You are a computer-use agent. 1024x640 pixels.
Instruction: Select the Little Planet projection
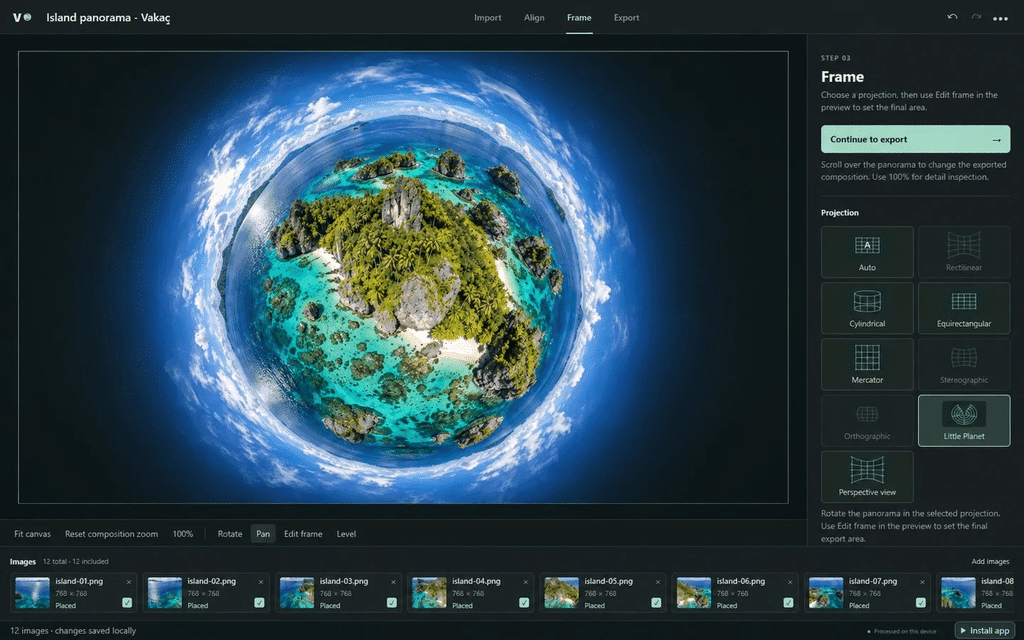coord(963,421)
